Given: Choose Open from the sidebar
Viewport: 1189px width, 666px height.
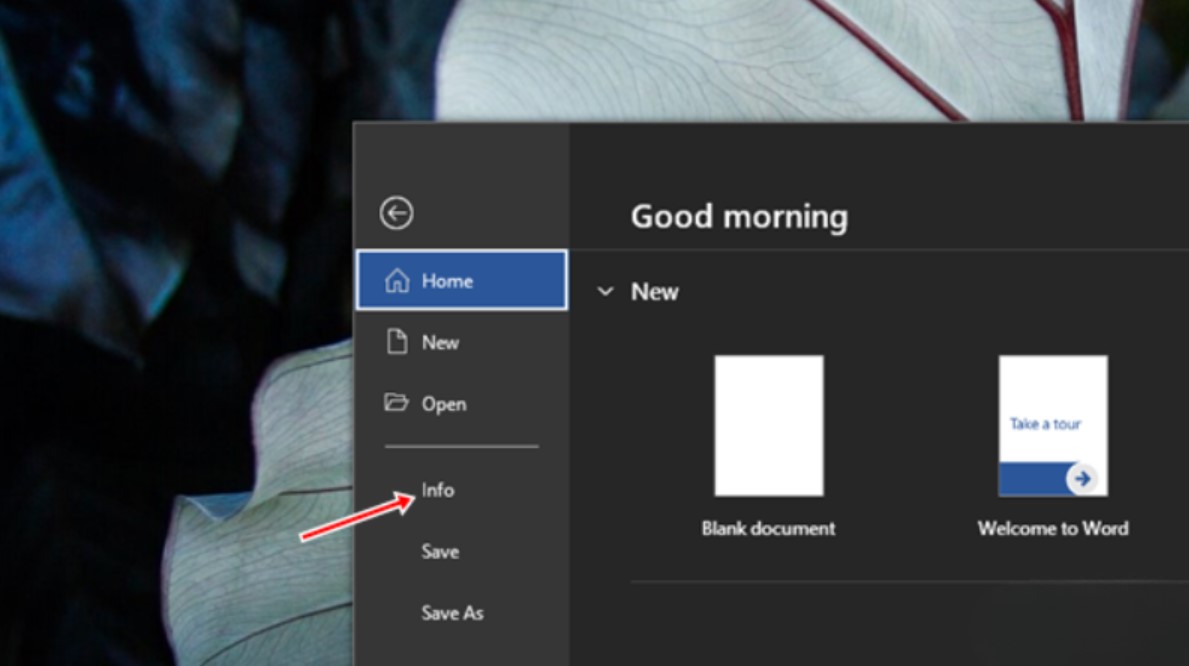Looking at the screenshot, I should tap(446, 403).
